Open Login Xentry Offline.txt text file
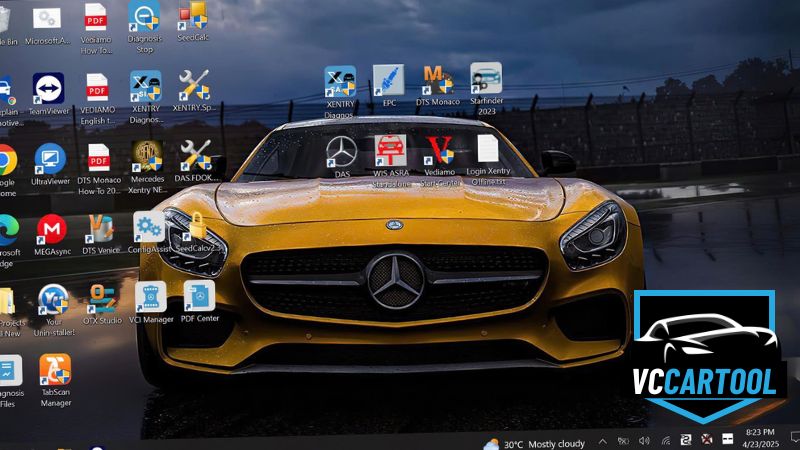The height and width of the screenshot is (450, 800). click(488, 159)
